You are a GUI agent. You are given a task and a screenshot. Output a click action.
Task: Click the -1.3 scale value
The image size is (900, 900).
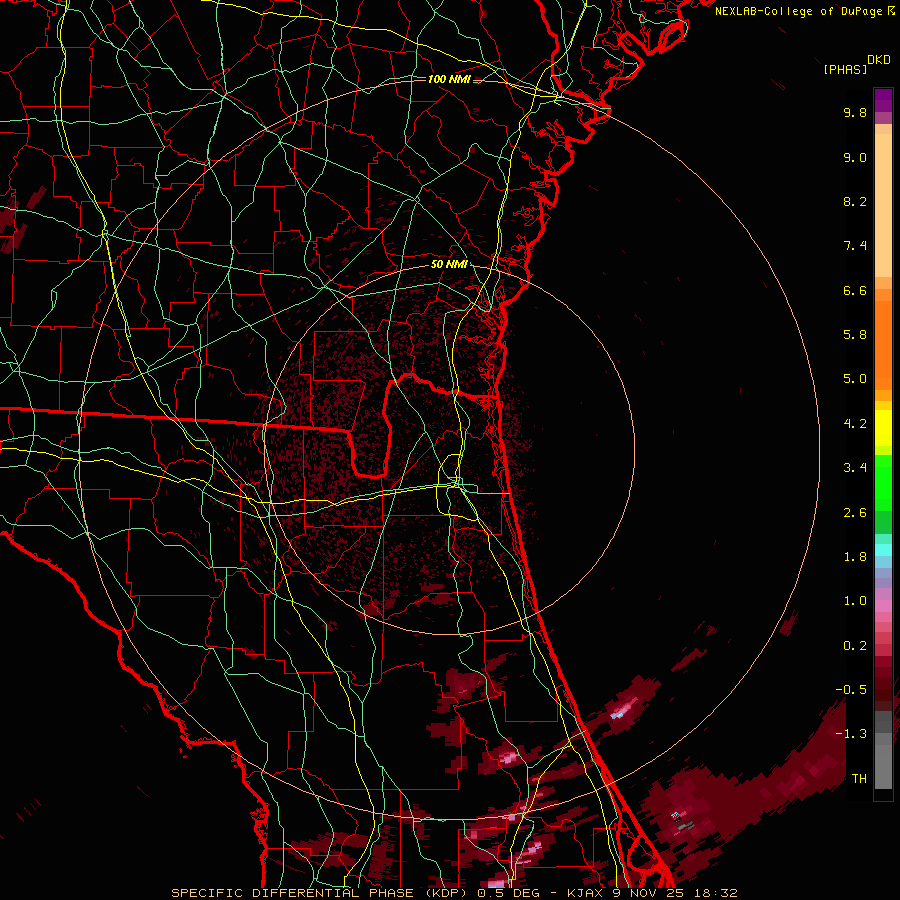click(851, 734)
